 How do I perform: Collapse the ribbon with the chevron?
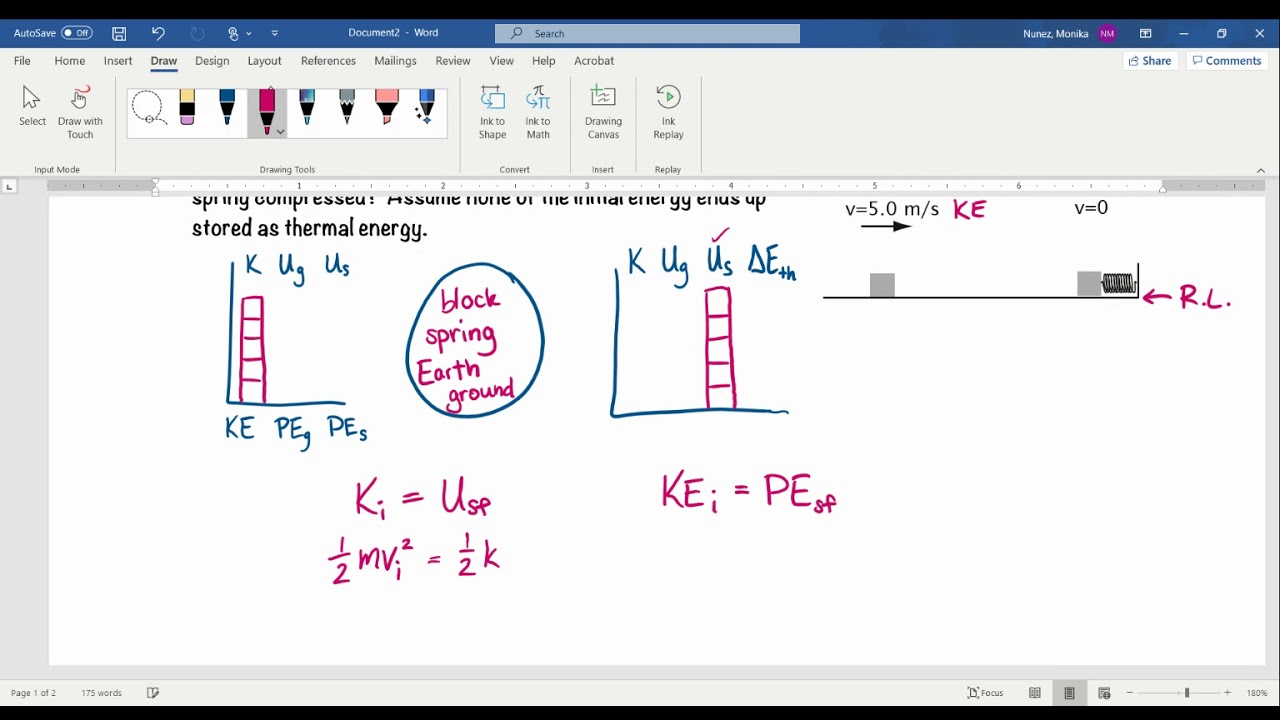1261,170
